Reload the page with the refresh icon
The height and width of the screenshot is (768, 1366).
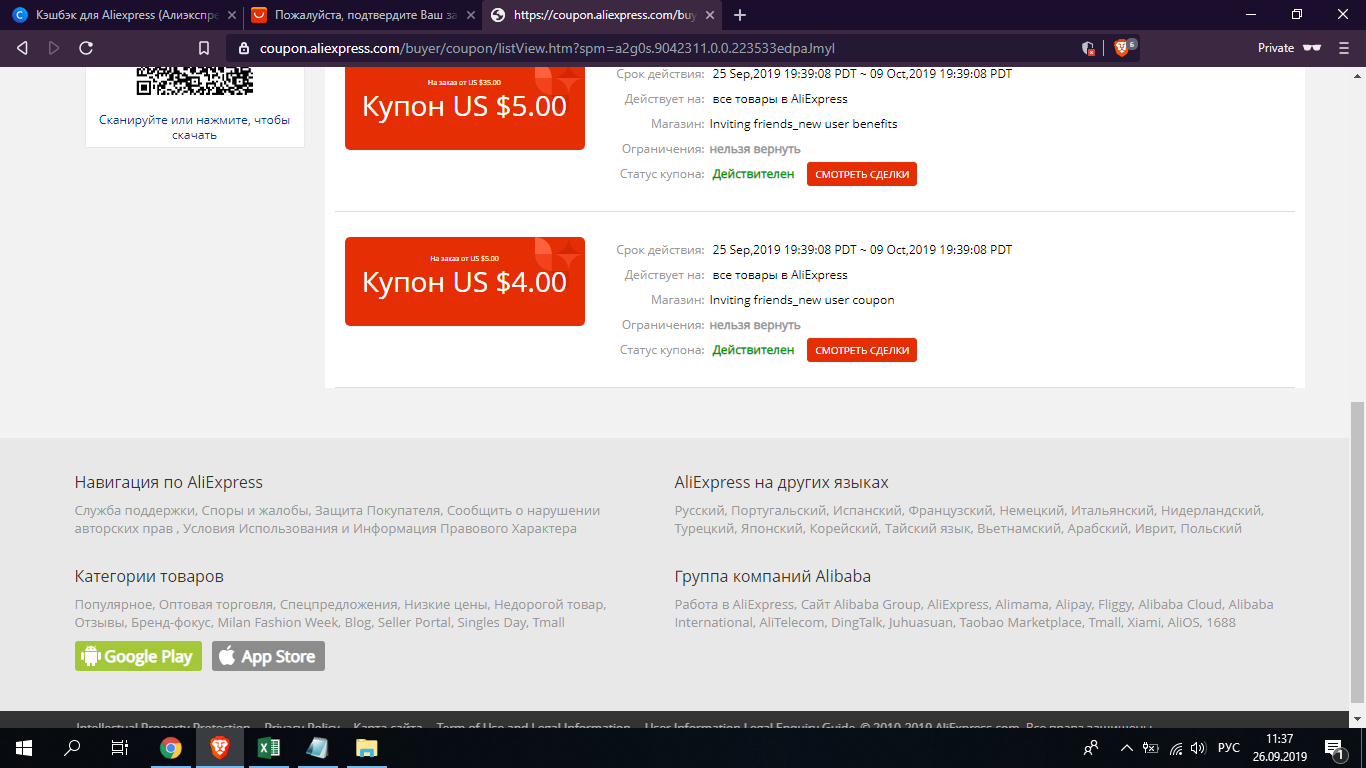coord(86,48)
